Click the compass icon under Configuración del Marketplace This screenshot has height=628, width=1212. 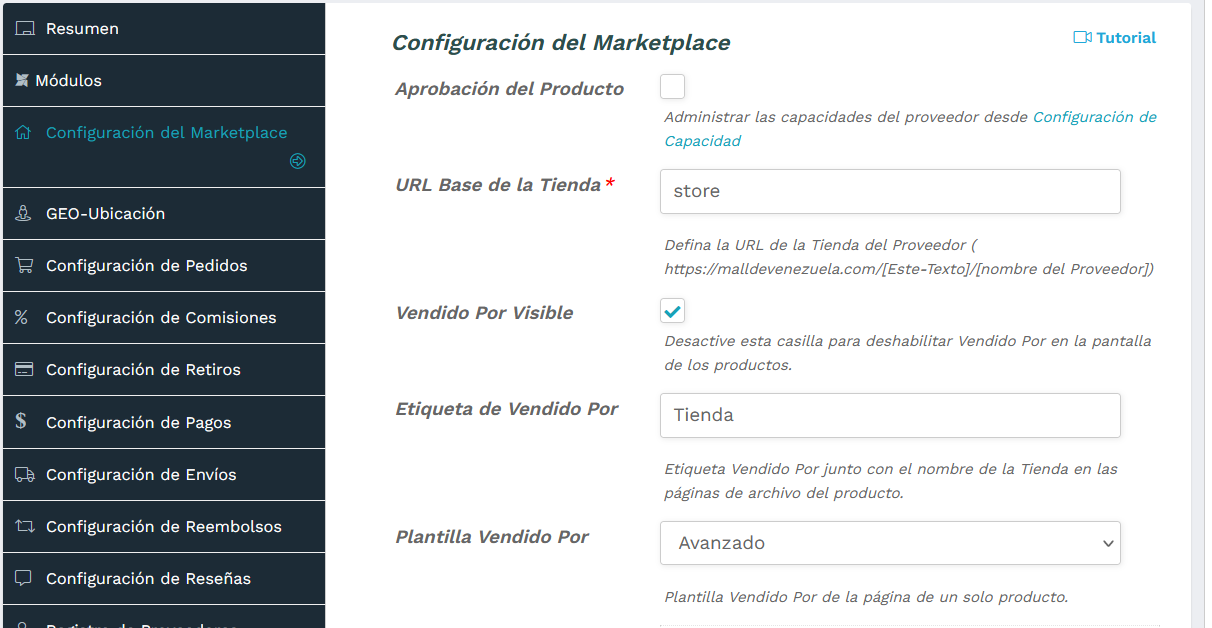tap(297, 161)
